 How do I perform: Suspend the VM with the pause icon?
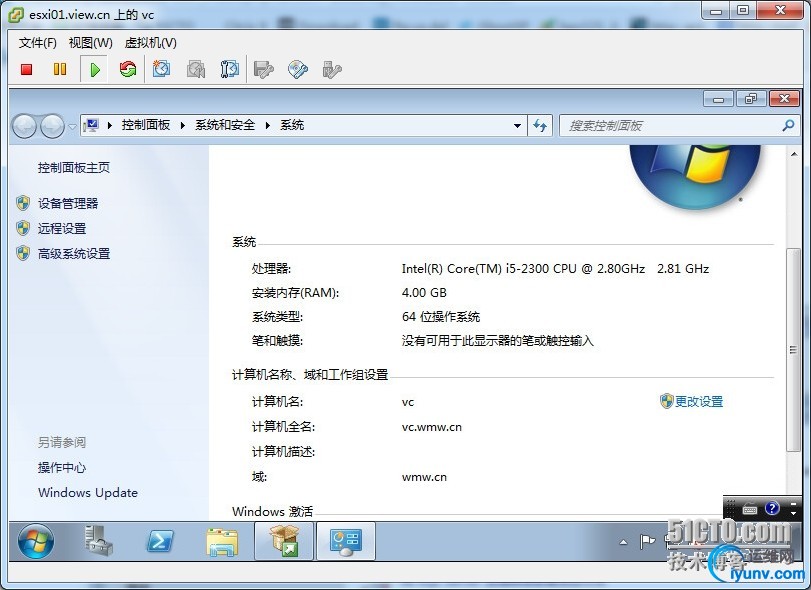60,69
